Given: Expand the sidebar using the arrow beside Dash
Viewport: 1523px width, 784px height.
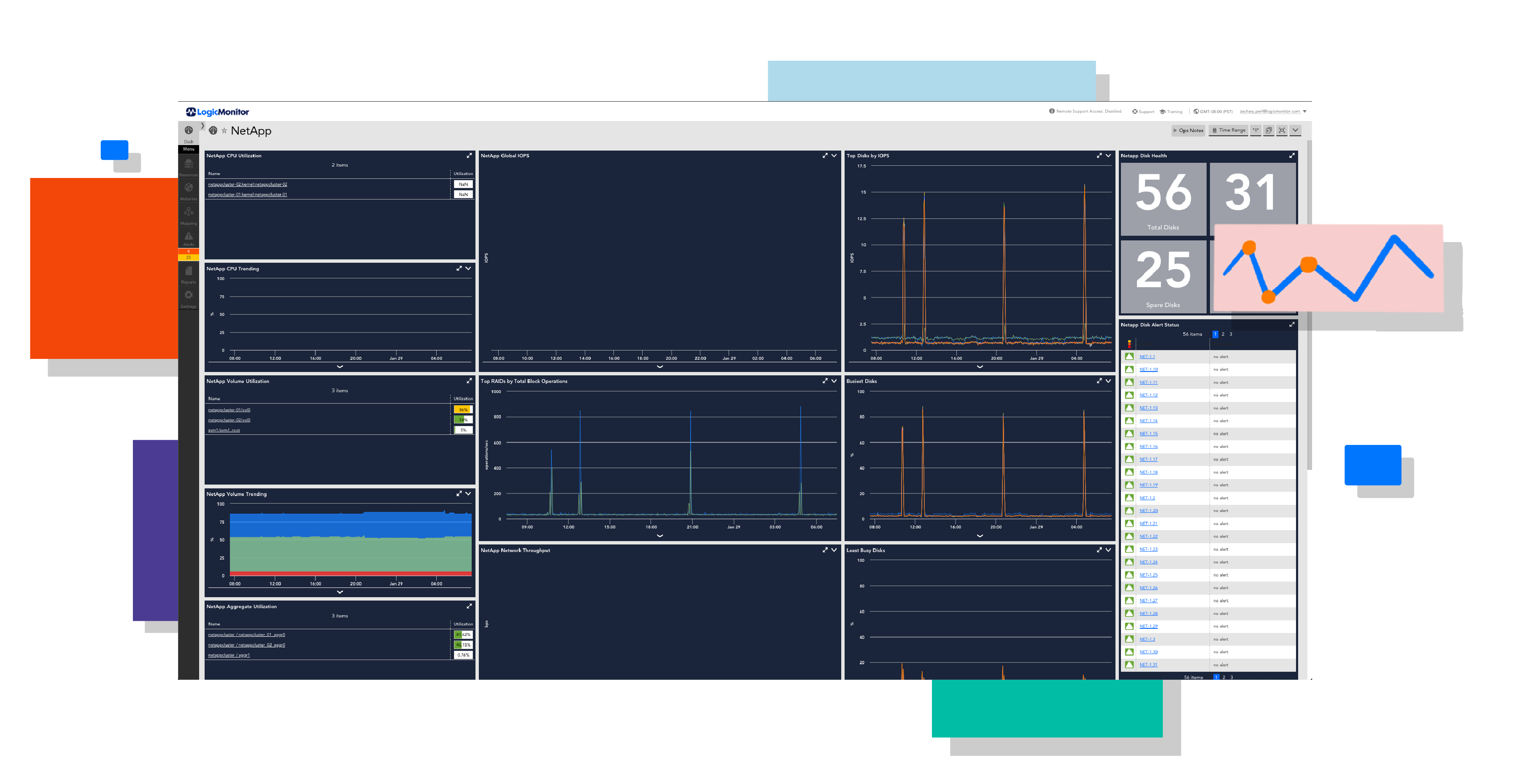Looking at the screenshot, I should [203, 126].
